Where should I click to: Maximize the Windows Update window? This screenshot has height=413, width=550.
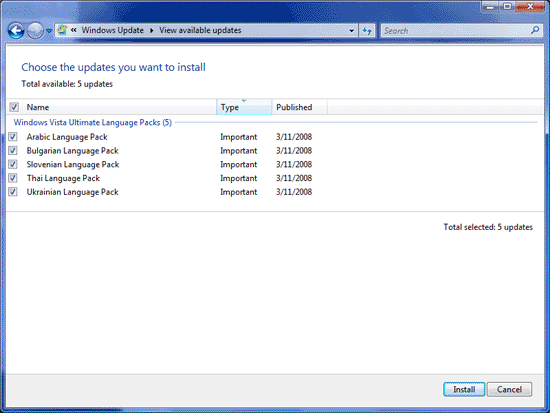click(507, 7)
